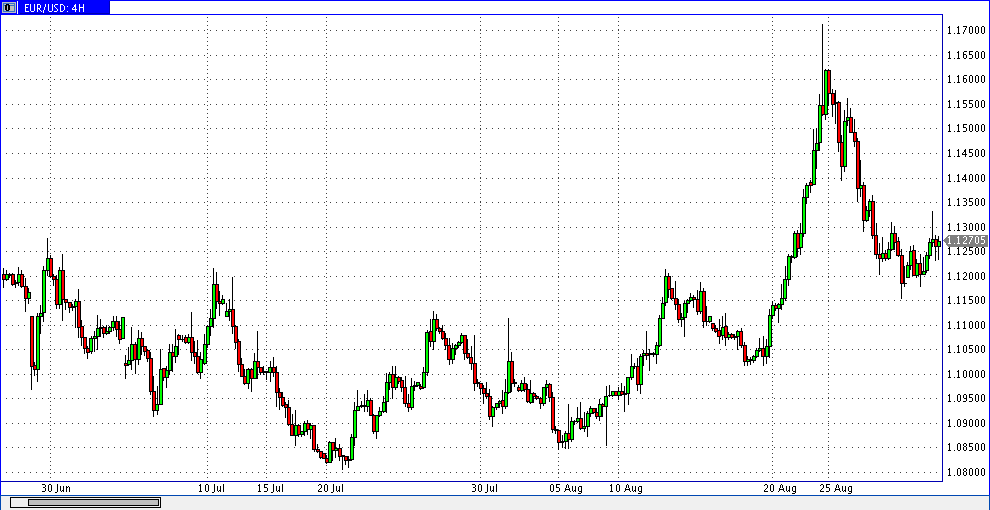Click the 05 Aug date label

click(566, 489)
